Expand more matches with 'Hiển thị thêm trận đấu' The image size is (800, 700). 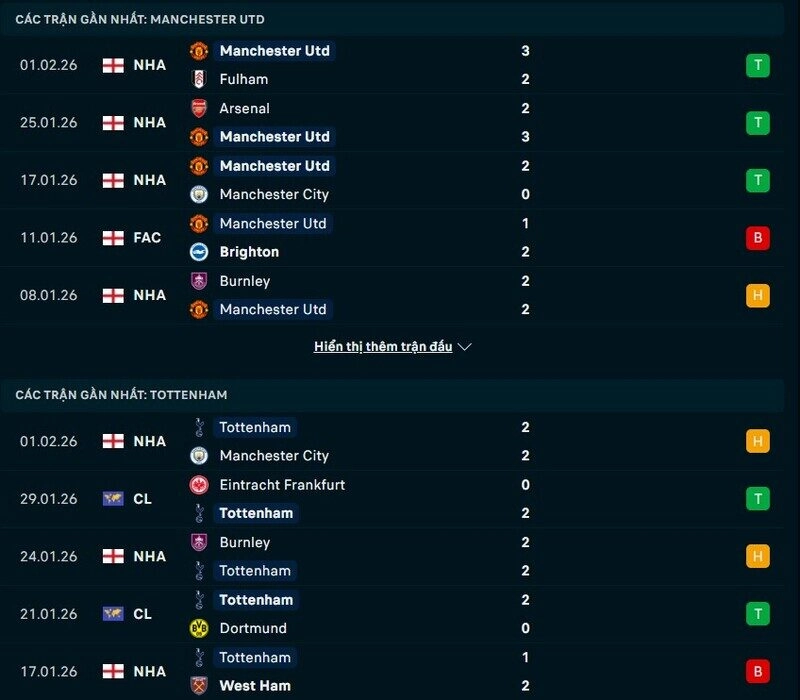click(x=383, y=347)
